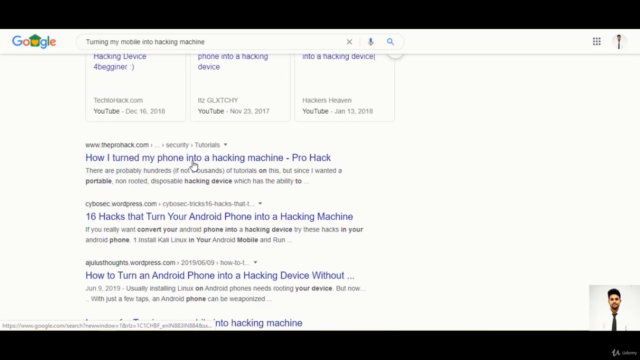Click 'YouTube - Jan 13, 2018' text

338,111
